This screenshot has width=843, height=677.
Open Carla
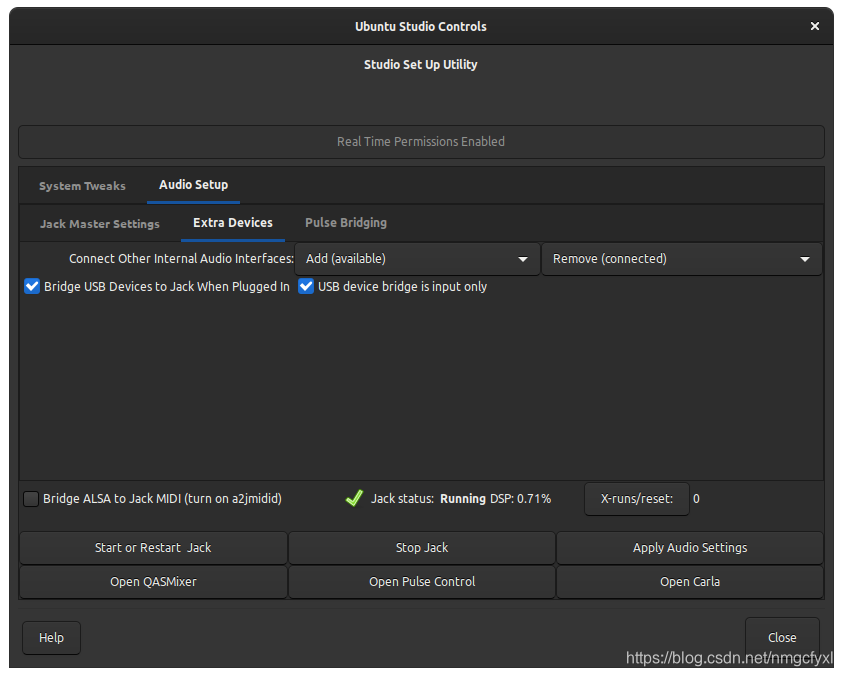pyautogui.click(x=690, y=582)
